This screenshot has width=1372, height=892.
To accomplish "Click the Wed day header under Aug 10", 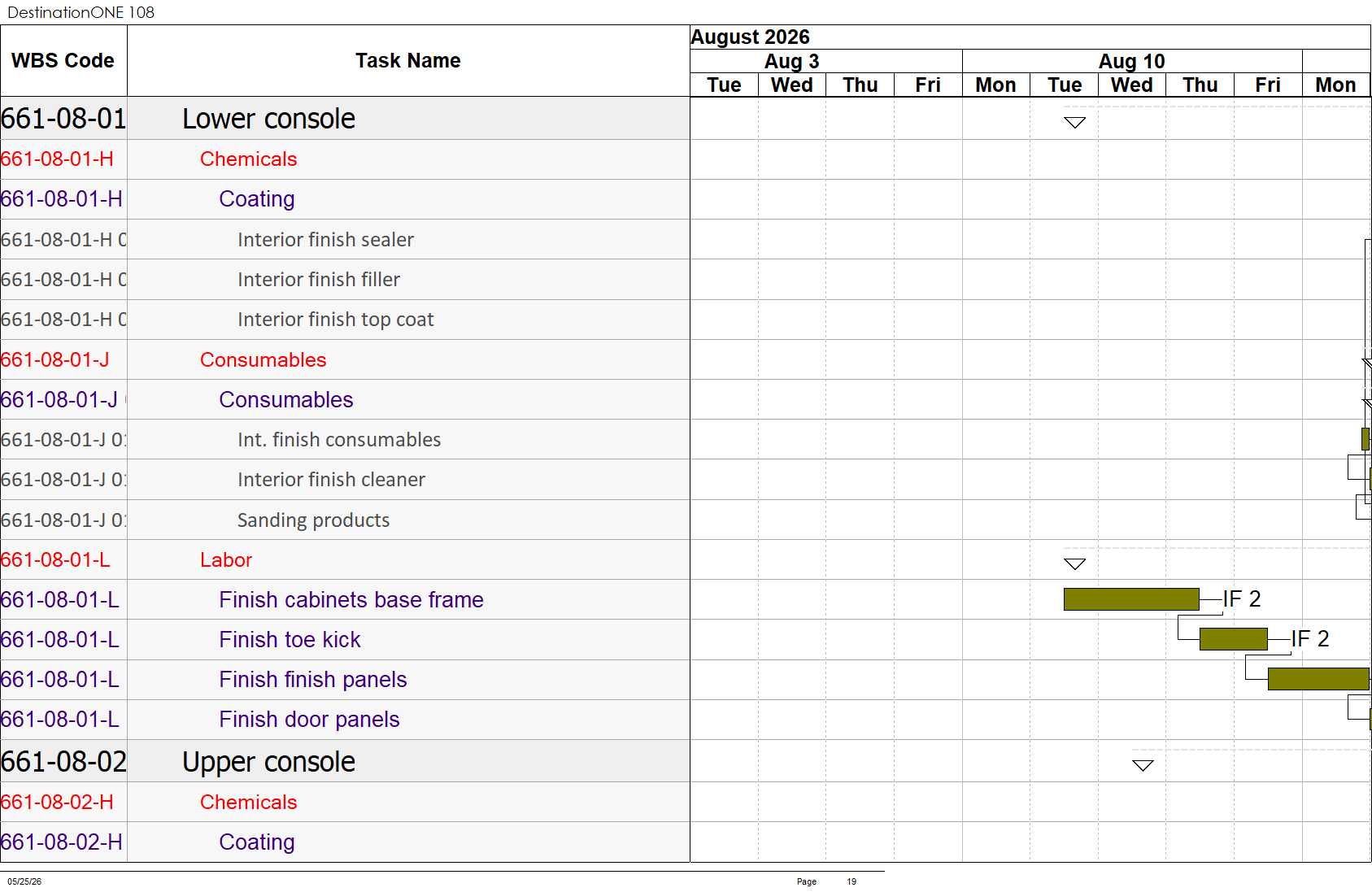I will [1132, 85].
